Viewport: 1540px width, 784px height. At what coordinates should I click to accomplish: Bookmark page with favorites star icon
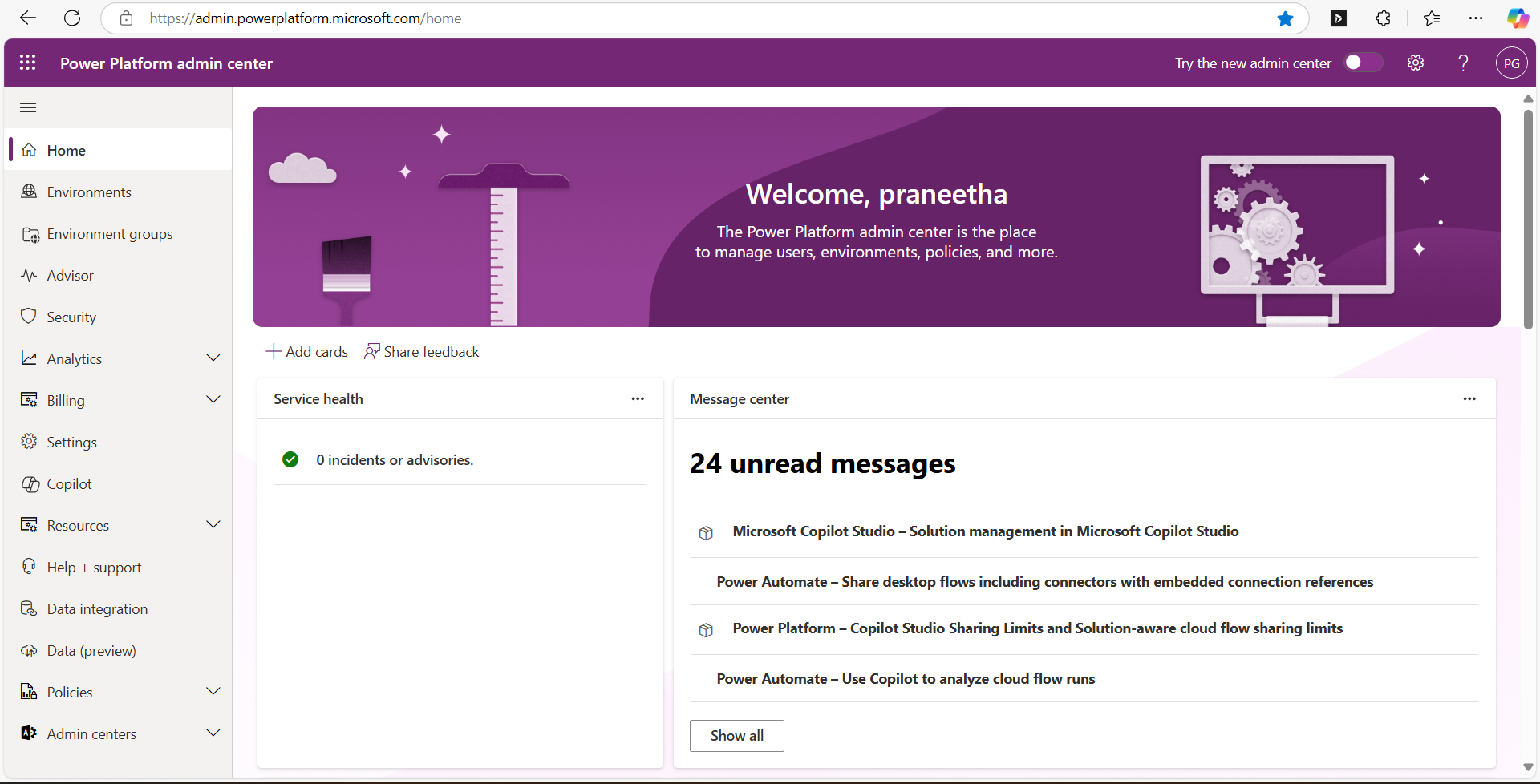tap(1285, 18)
